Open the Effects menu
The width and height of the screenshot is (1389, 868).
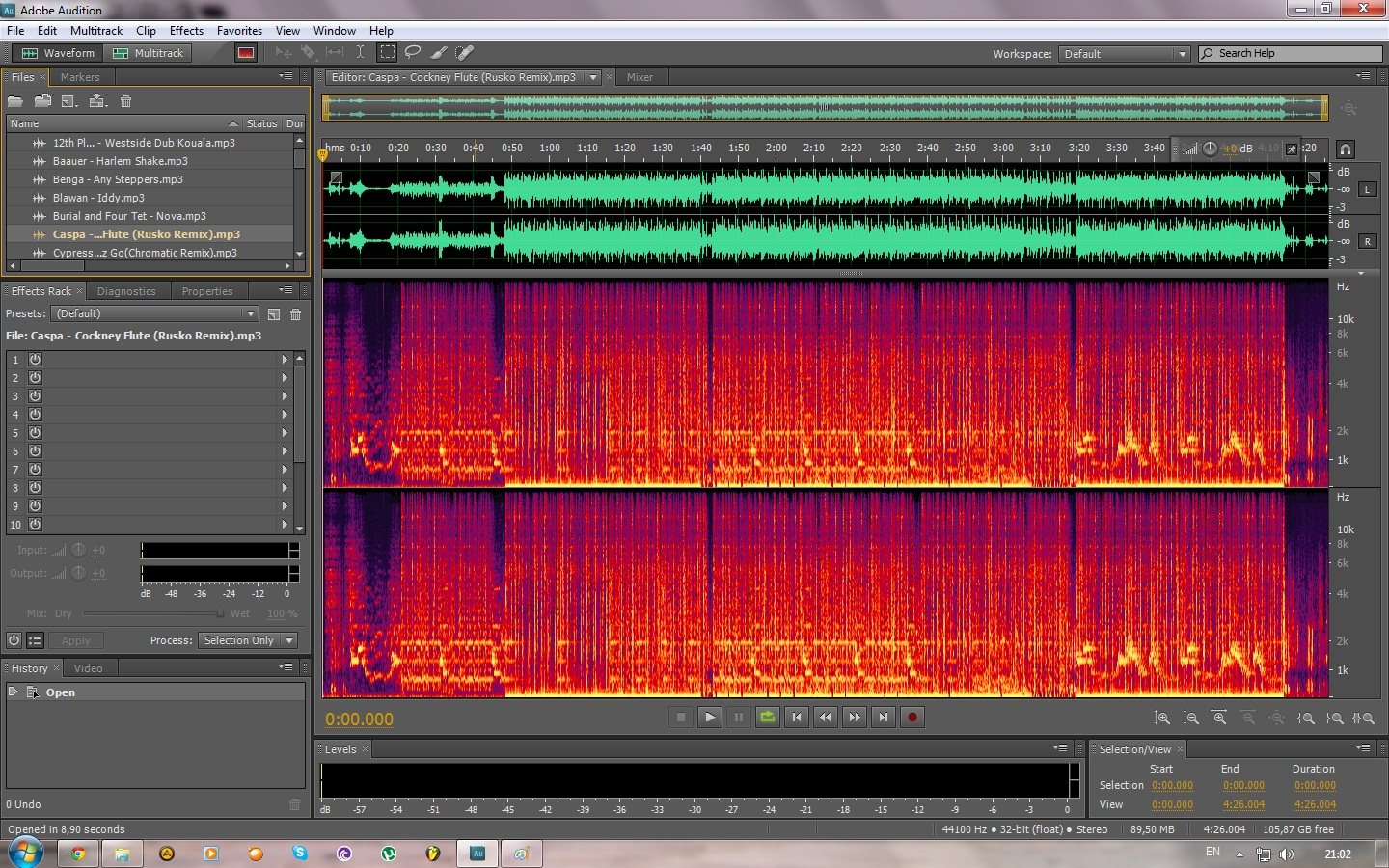click(x=186, y=31)
